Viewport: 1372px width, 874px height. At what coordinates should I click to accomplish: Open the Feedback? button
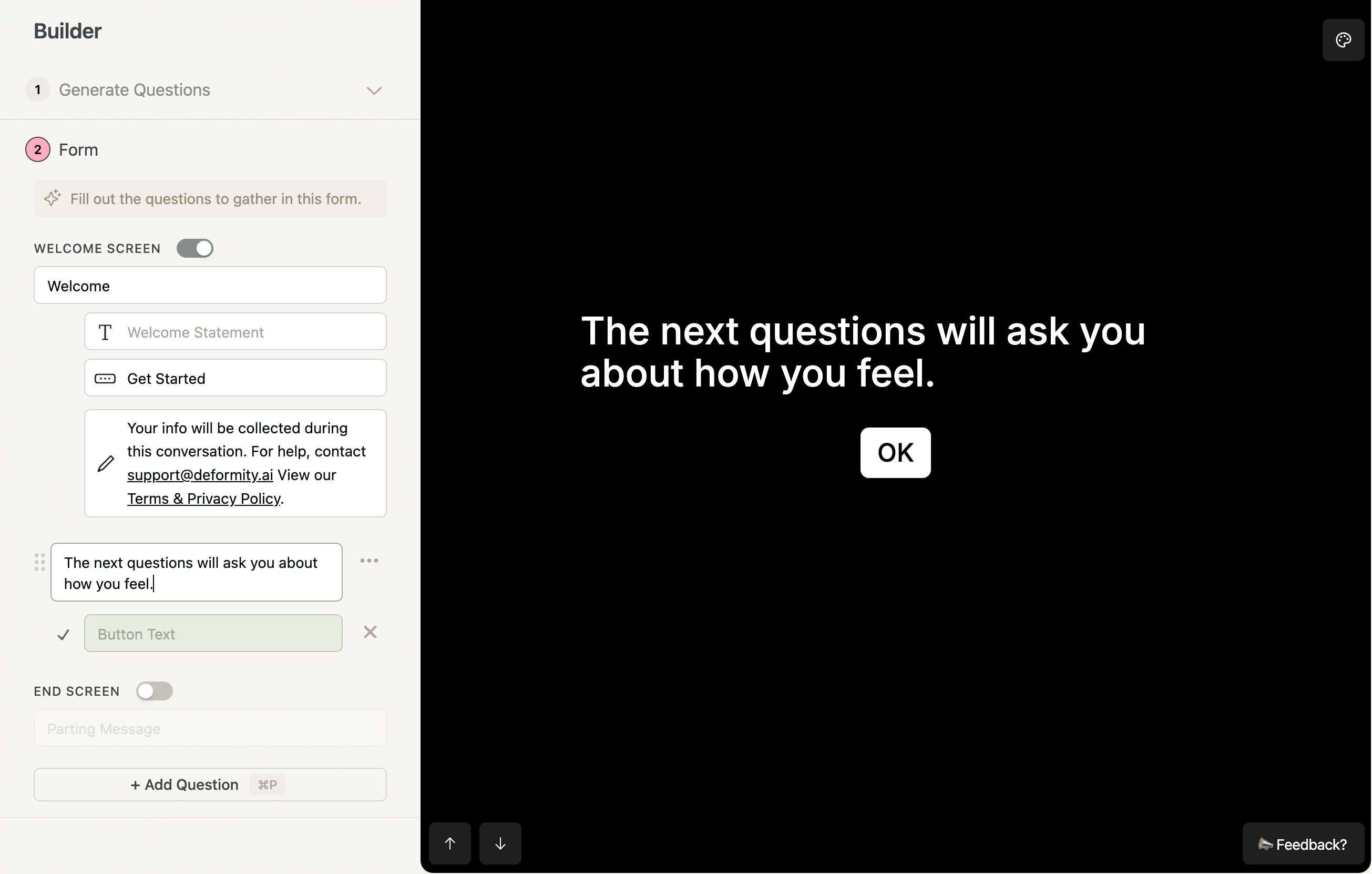[1302, 844]
